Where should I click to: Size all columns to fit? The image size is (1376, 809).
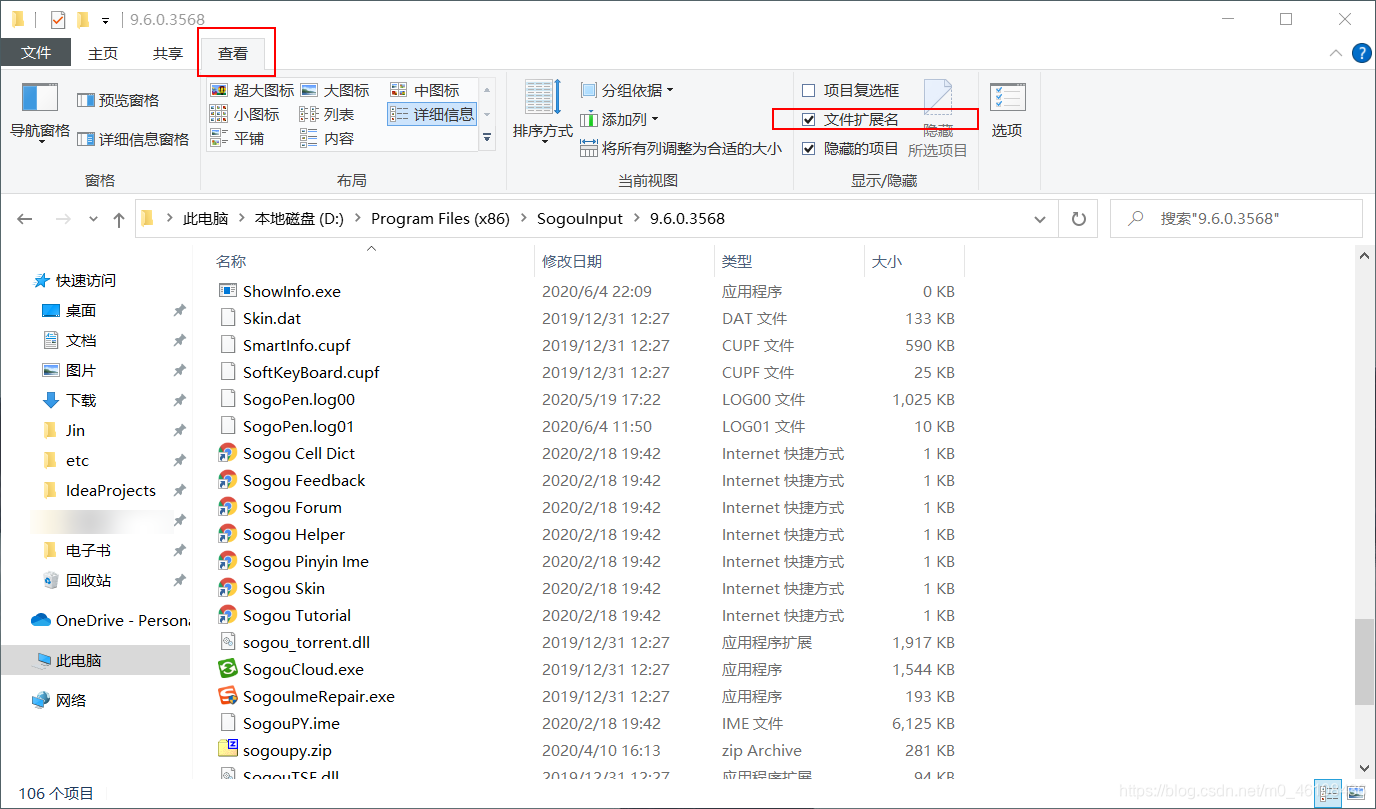(x=681, y=148)
